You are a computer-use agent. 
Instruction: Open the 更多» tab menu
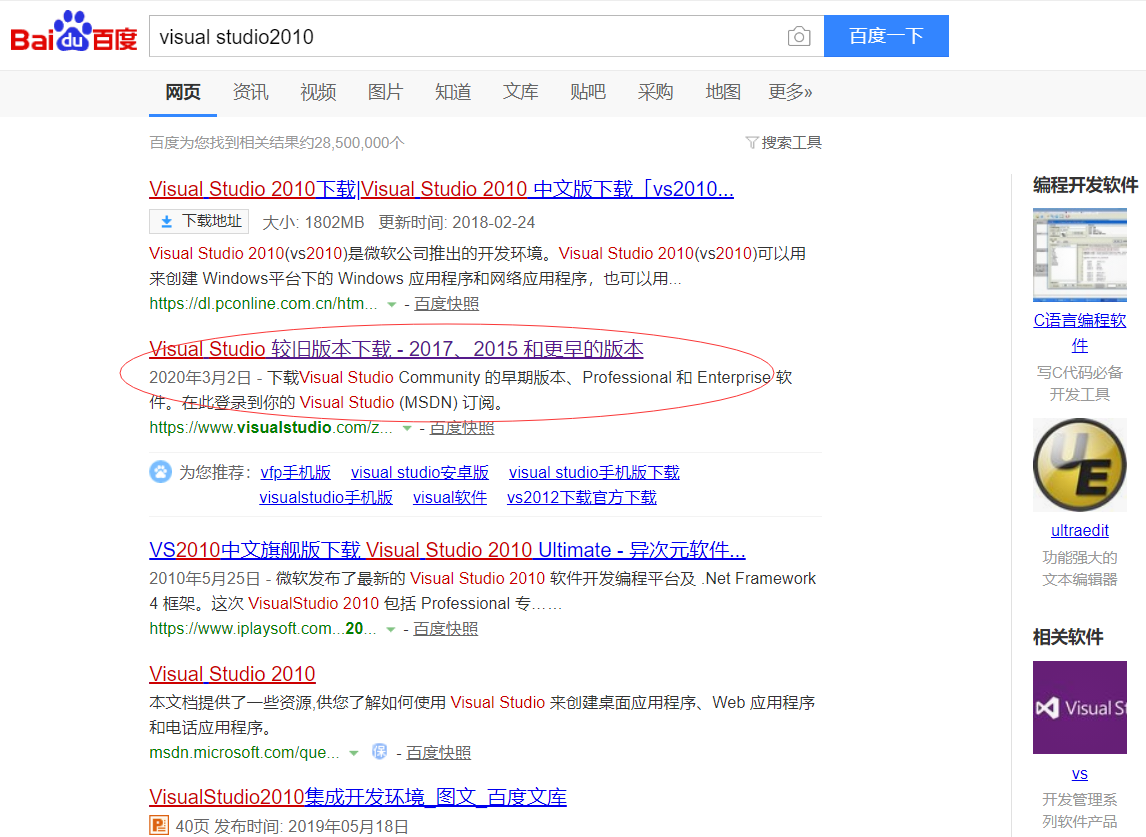(x=790, y=92)
